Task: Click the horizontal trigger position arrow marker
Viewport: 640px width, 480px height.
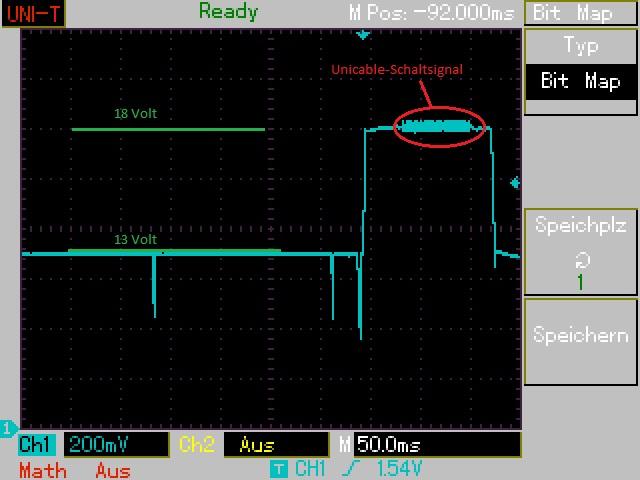Action: point(363,35)
